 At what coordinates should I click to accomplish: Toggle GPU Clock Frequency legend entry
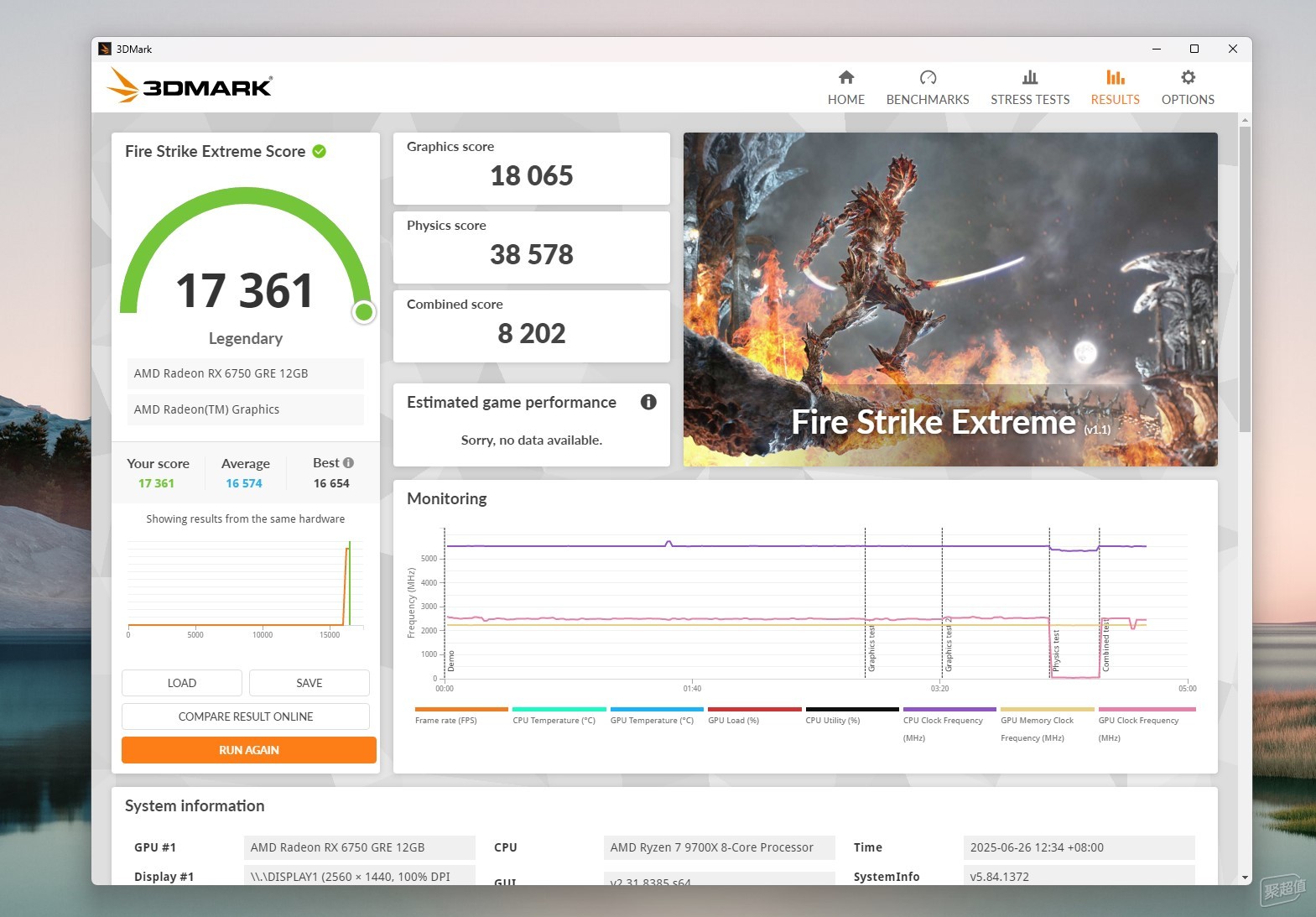click(x=1147, y=724)
